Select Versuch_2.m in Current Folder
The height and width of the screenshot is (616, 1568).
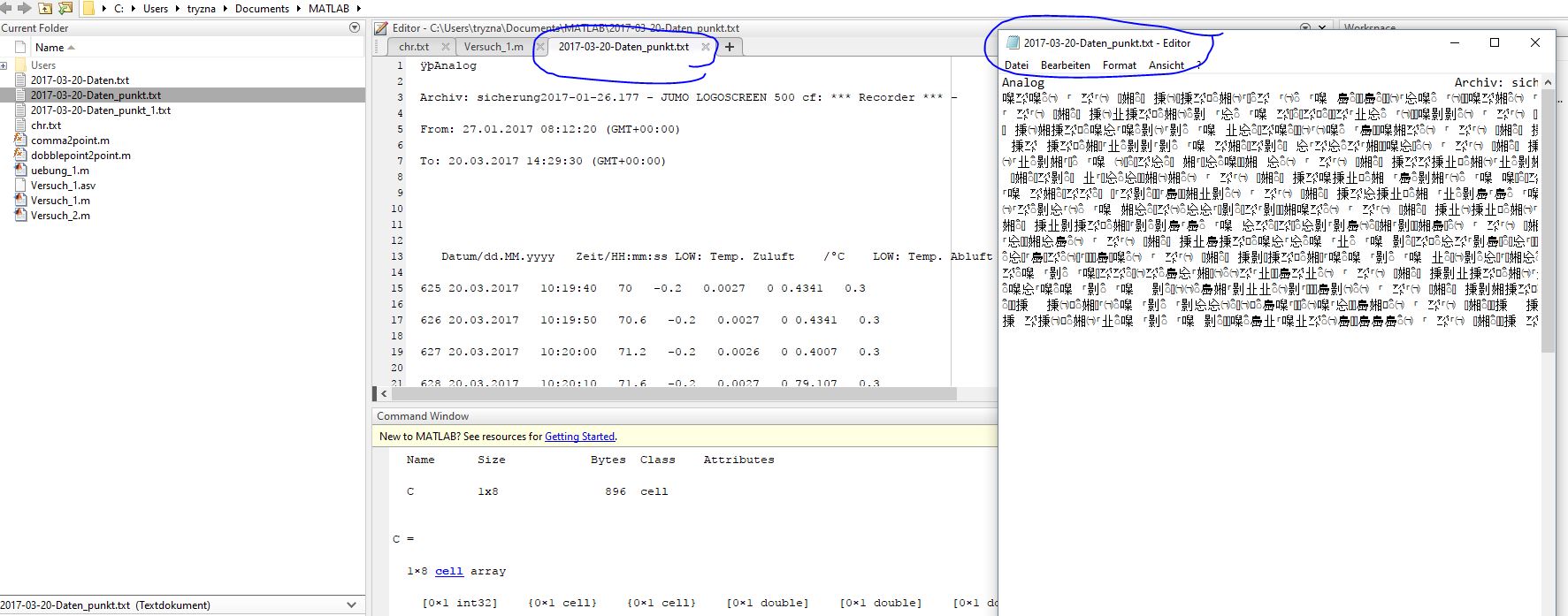(x=60, y=216)
